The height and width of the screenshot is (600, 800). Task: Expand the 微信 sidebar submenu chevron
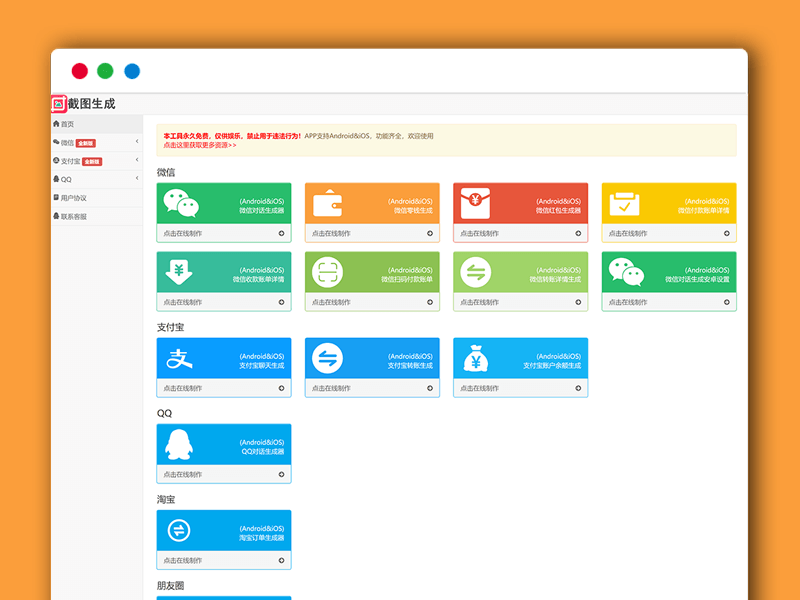coord(137,141)
